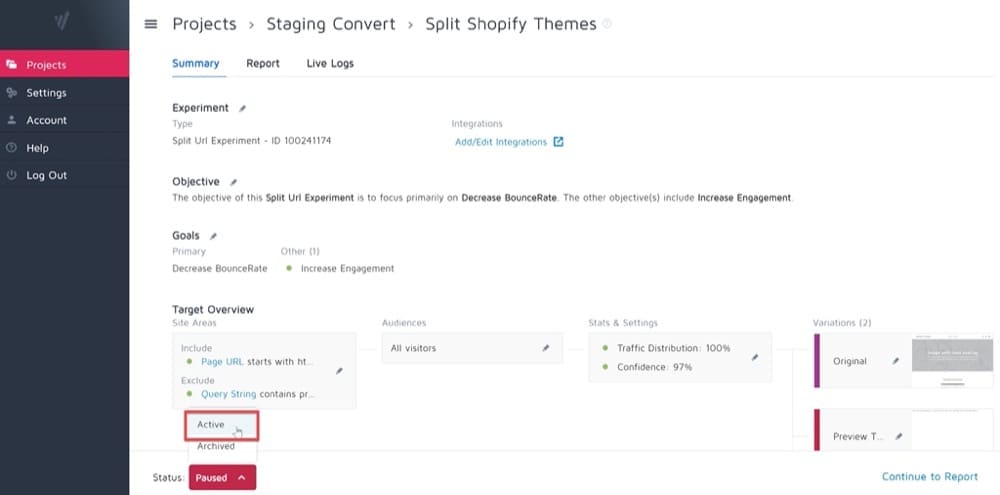Edit the Original variation pencil icon
The height and width of the screenshot is (495, 1000).
(895, 361)
